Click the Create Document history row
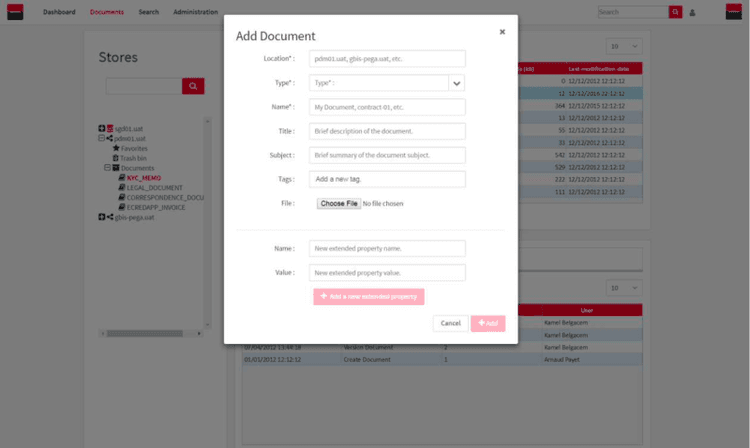The height and width of the screenshot is (448, 750). [442, 360]
